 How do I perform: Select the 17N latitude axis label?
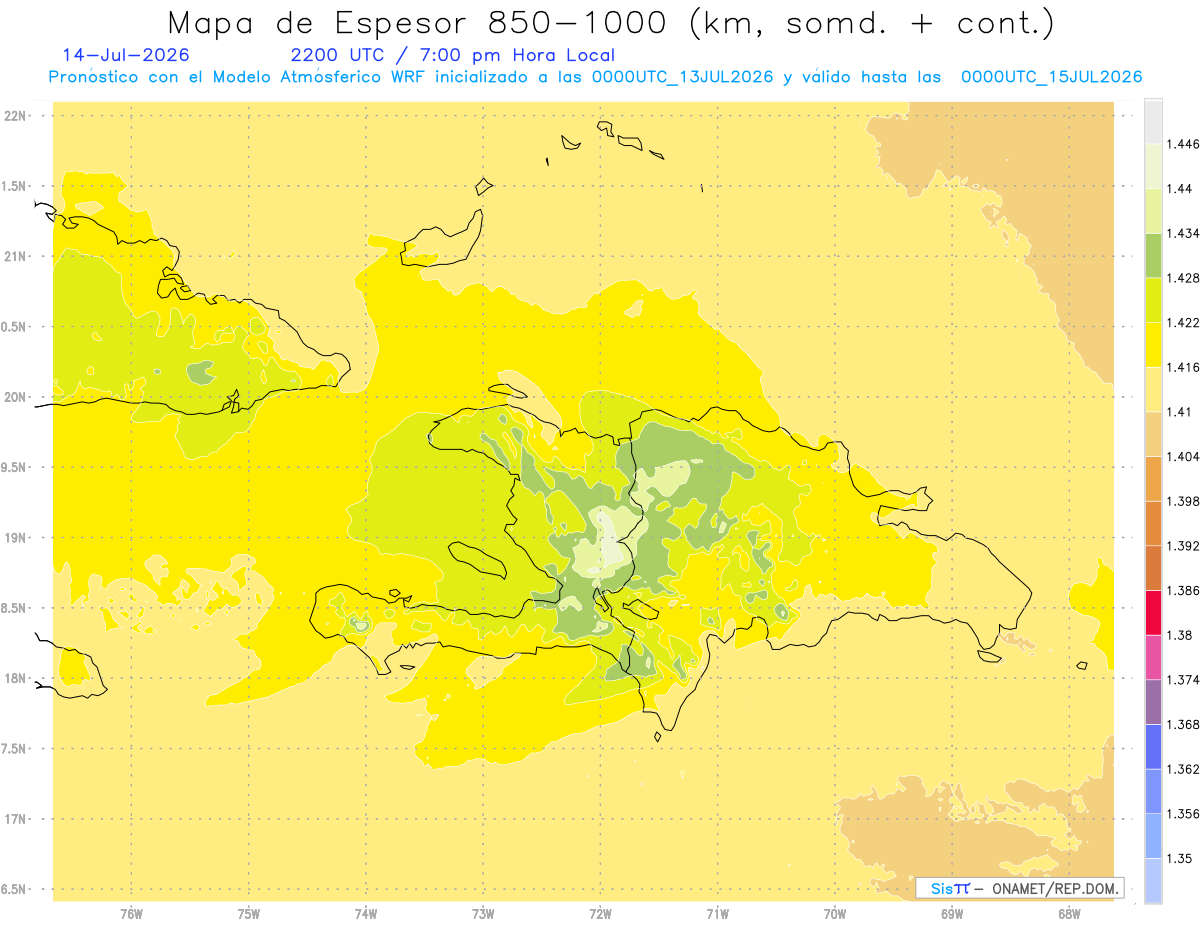[15, 819]
